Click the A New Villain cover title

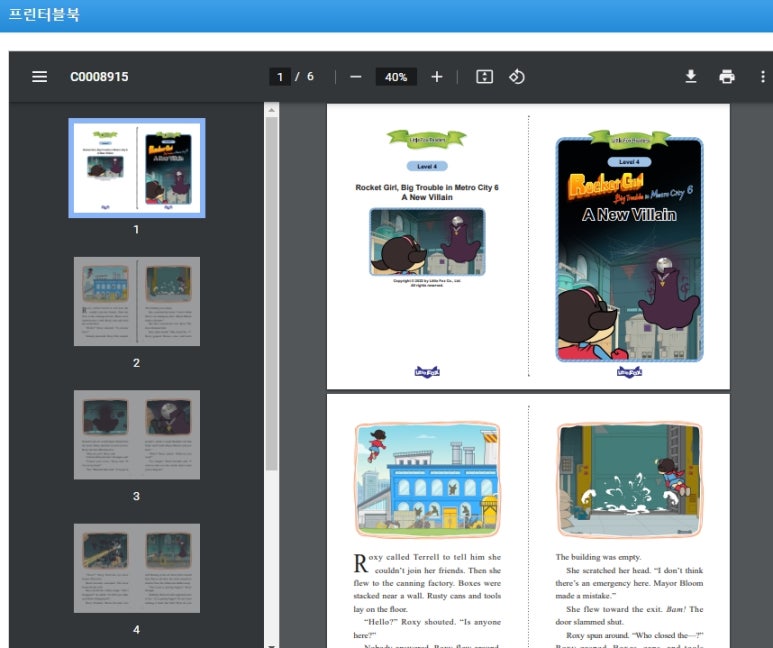pos(629,215)
